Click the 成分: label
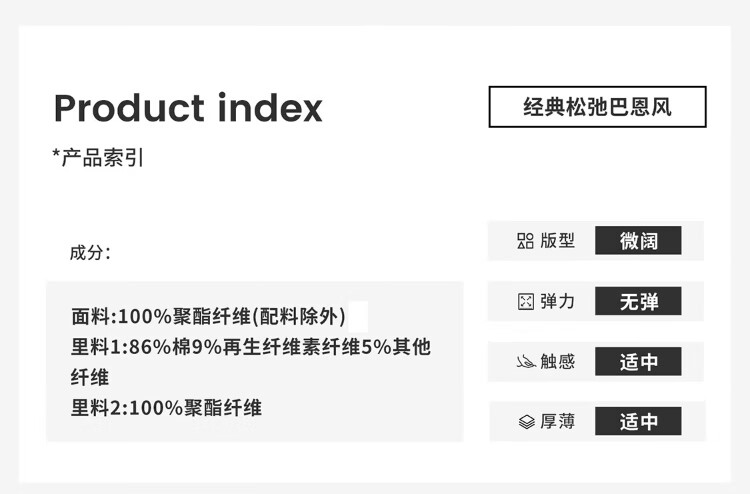The height and width of the screenshot is (494, 750). tap(90, 252)
